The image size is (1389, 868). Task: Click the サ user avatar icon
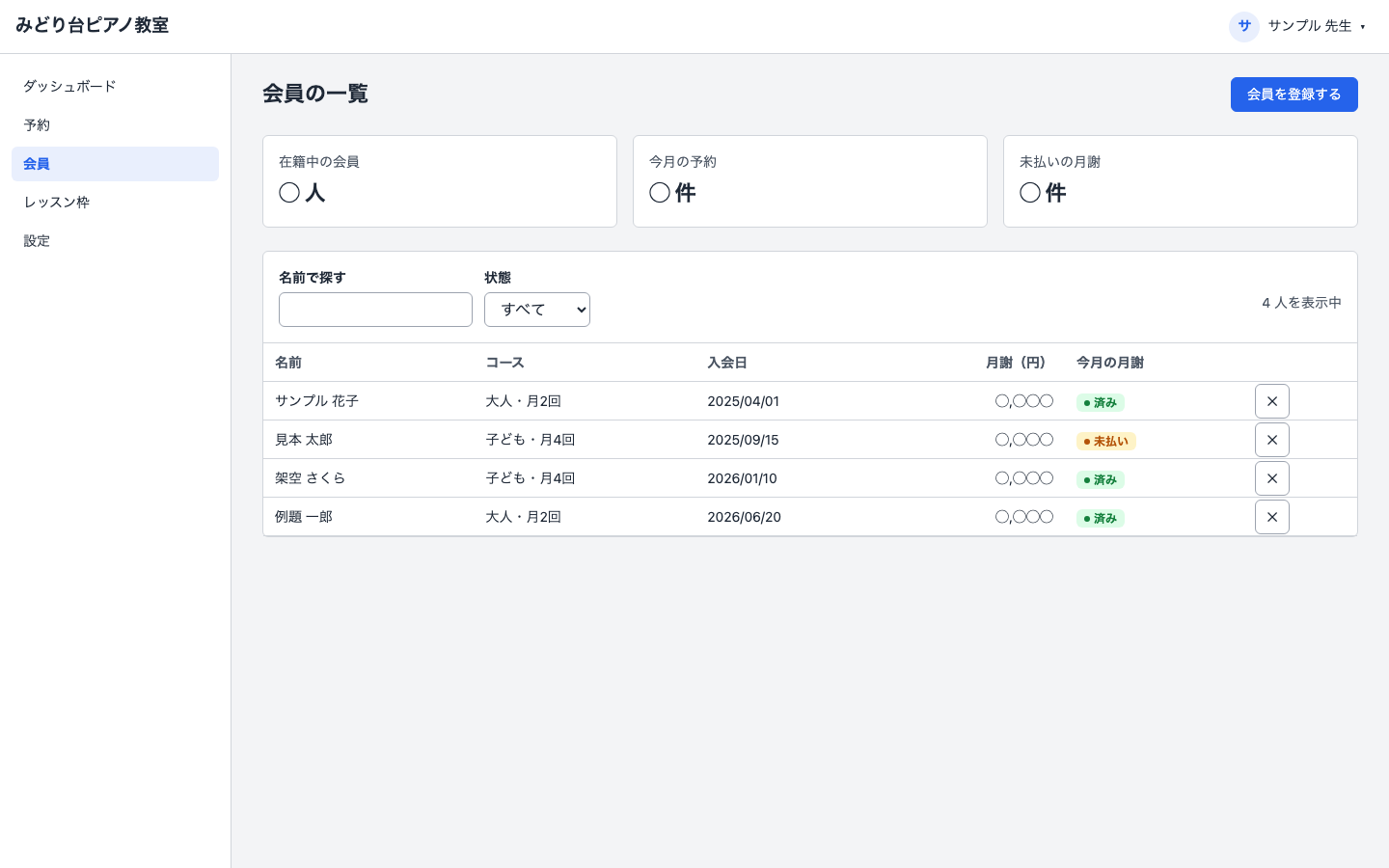[x=1244, y=26]
